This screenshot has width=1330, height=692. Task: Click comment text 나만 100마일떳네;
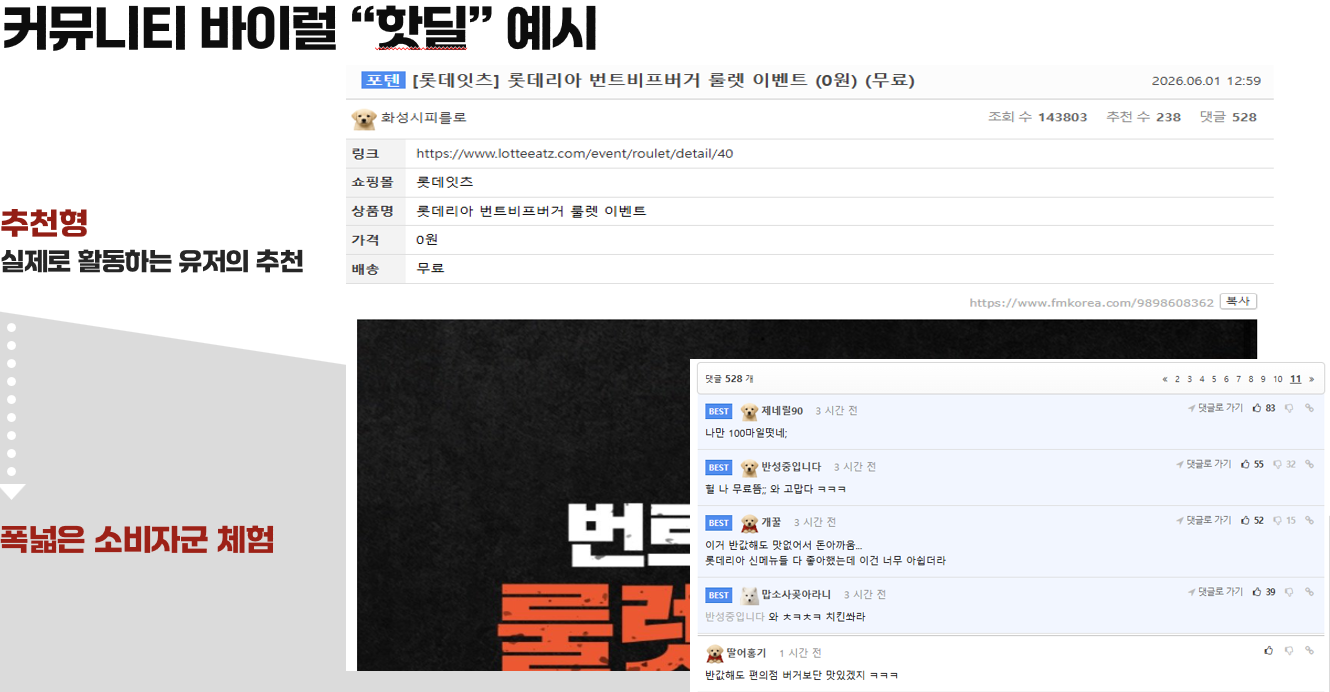point(746,433)
